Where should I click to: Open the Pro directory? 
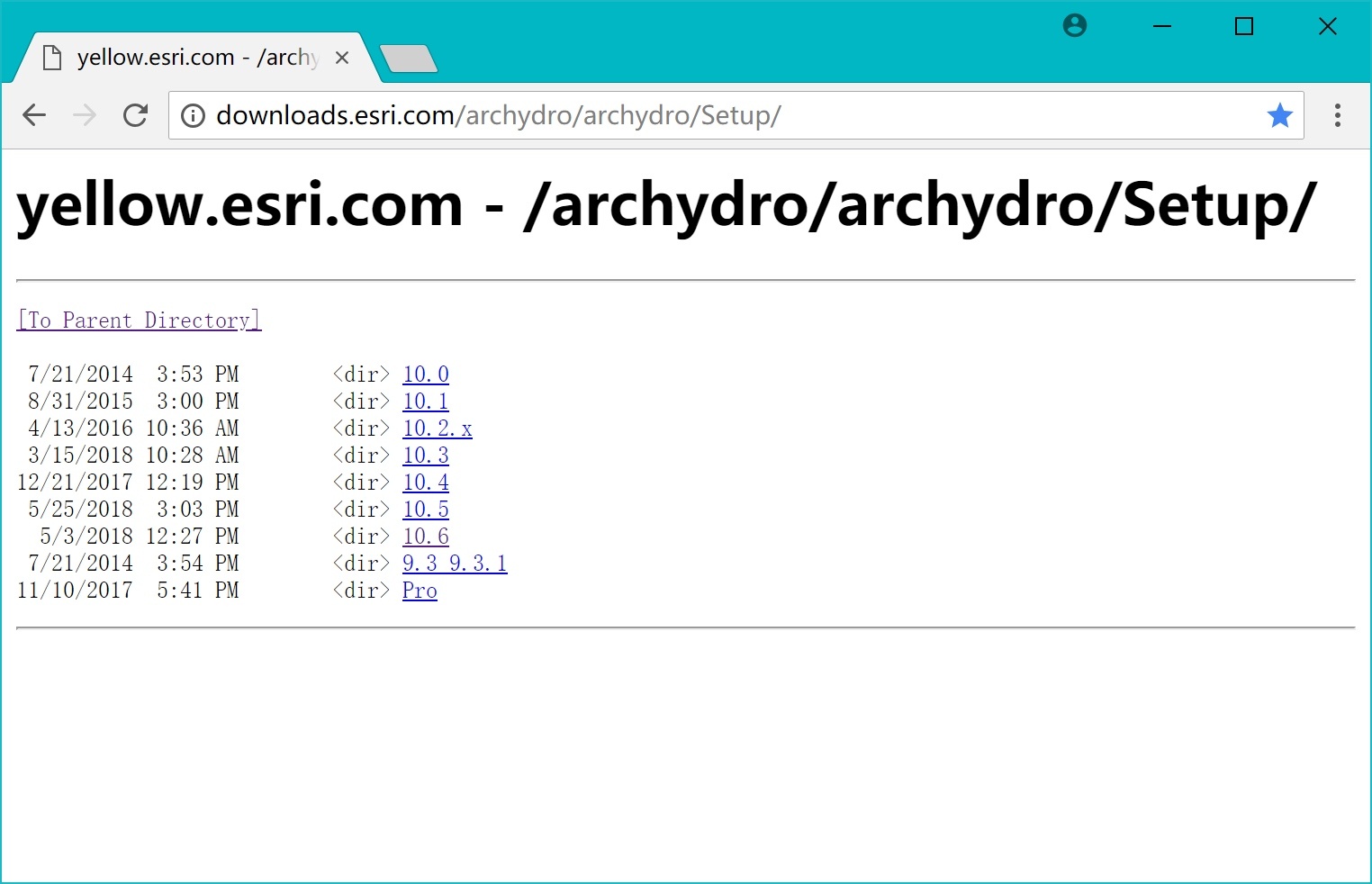coord(420,590)
